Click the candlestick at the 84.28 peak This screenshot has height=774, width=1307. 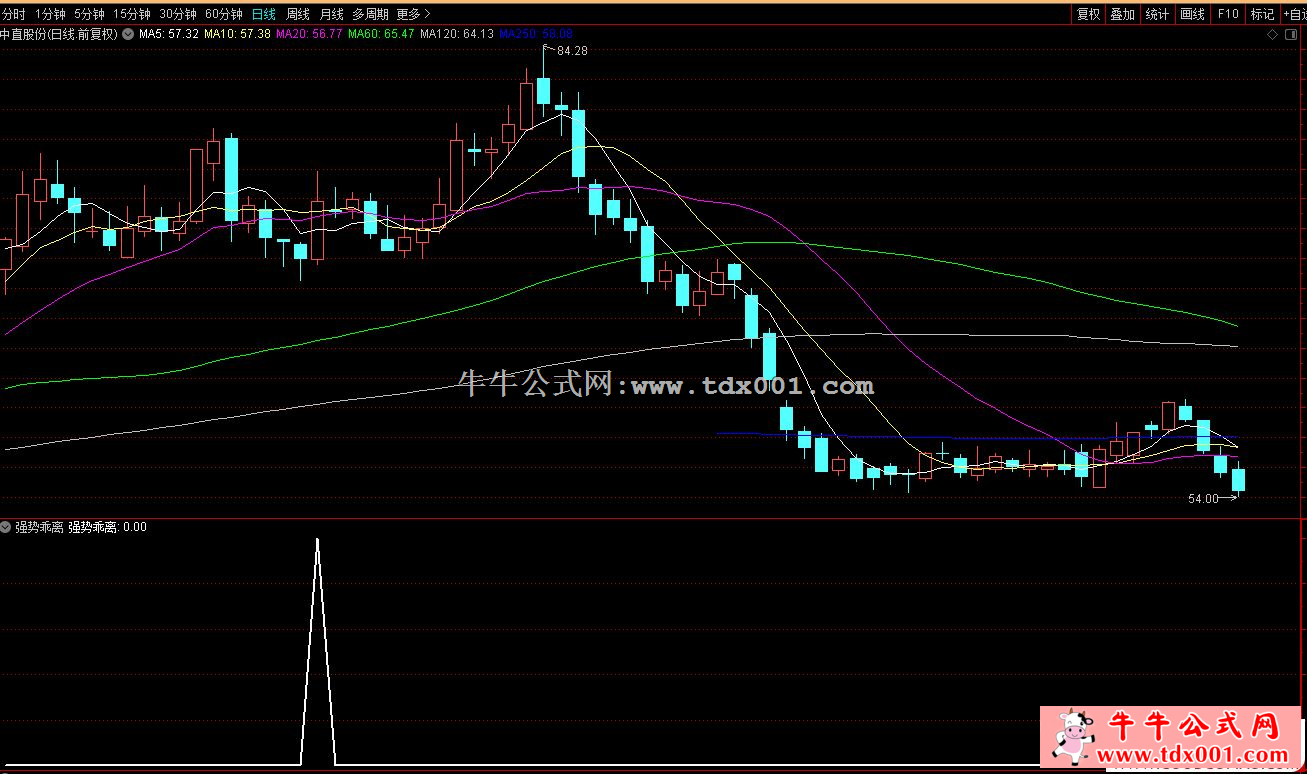(x=543, y=90)
